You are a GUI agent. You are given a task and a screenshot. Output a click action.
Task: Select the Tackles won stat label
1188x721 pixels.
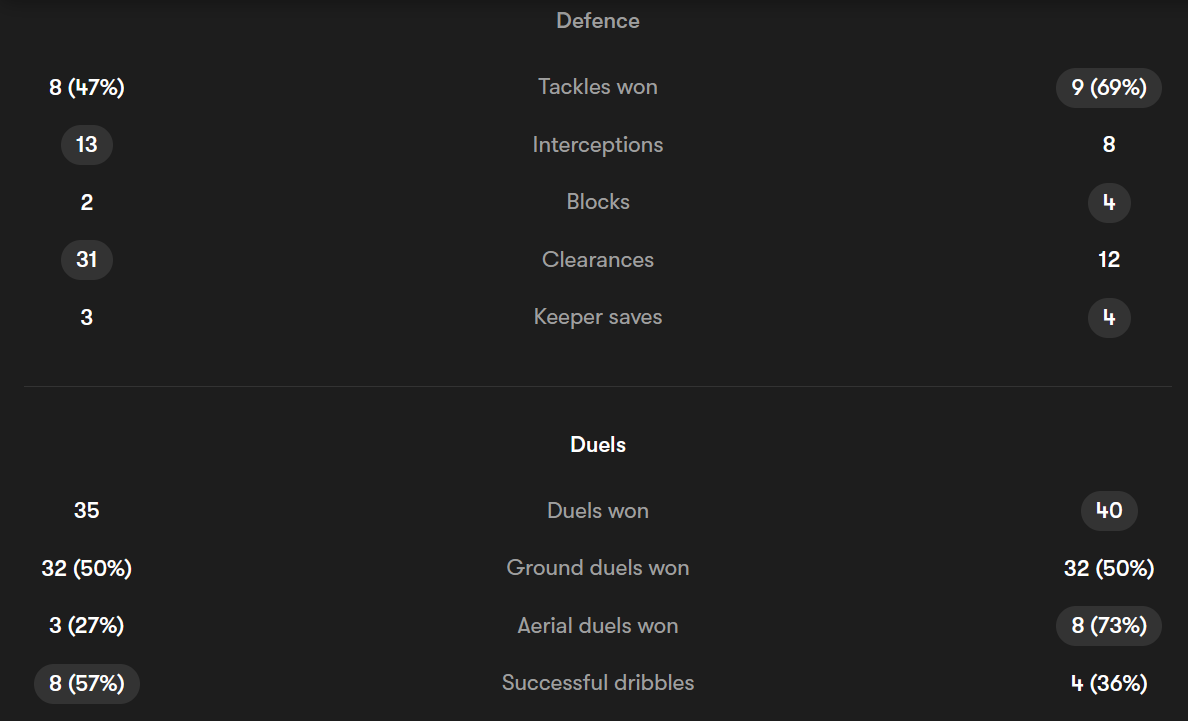(597, 87)
